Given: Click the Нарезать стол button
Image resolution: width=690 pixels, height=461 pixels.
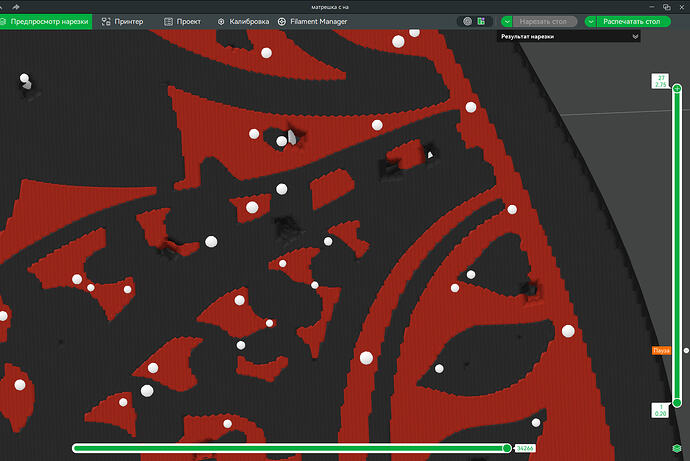Looking at the screenshot, I should tap(545, 22).
